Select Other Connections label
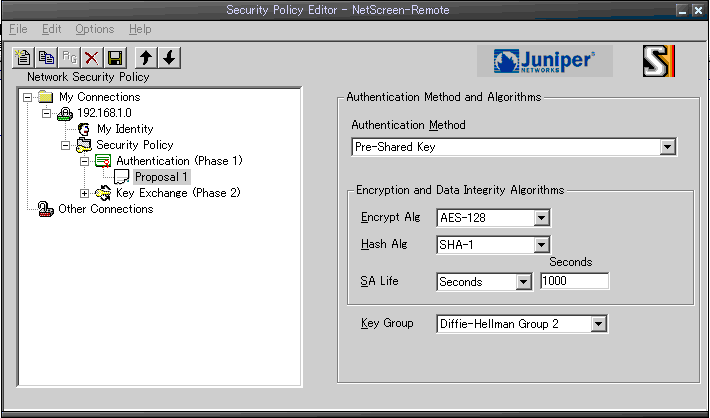The height and width of the screenshot is (418, 710). pos(106,209)
